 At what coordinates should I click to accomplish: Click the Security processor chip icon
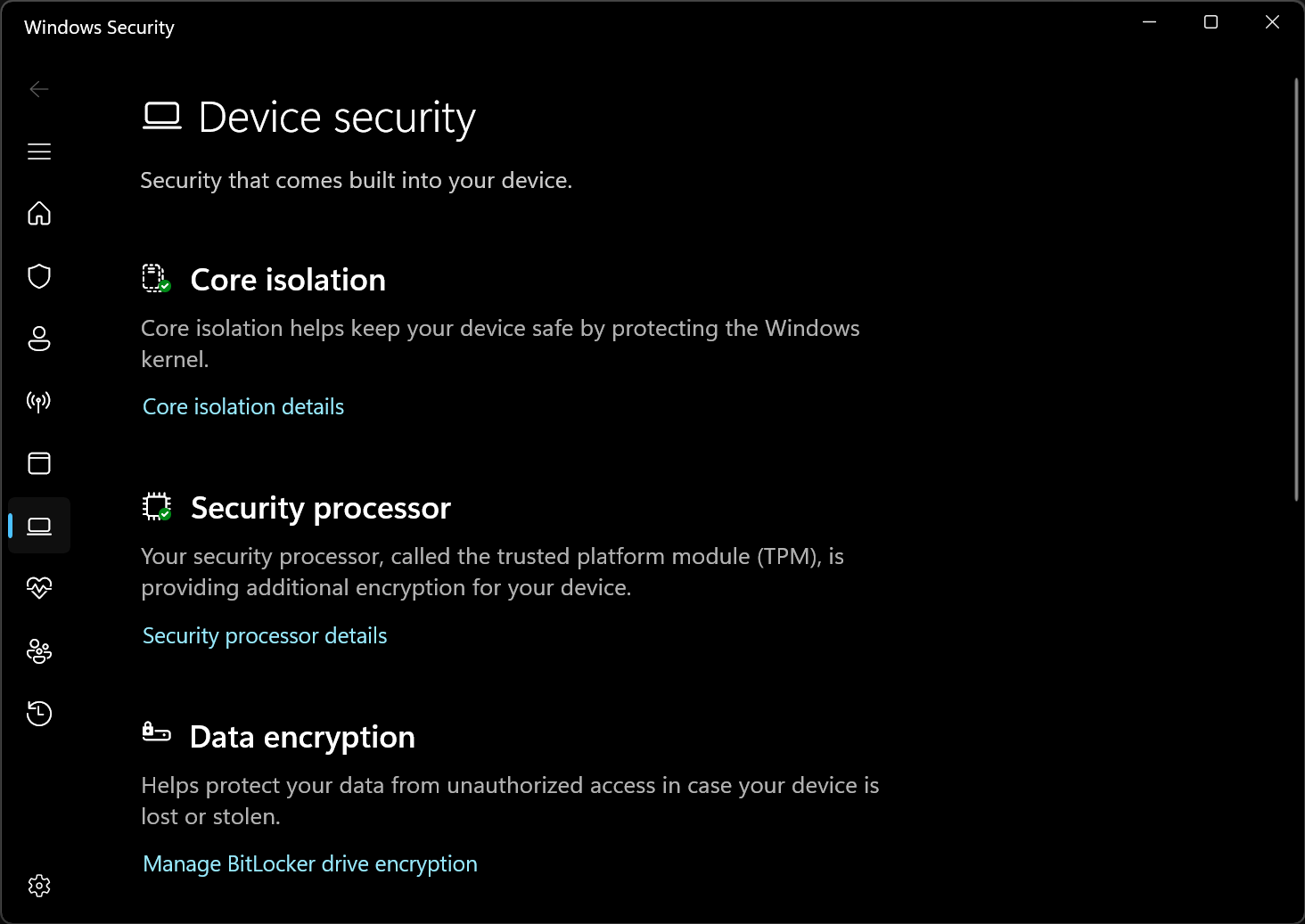tap(157, 507)
